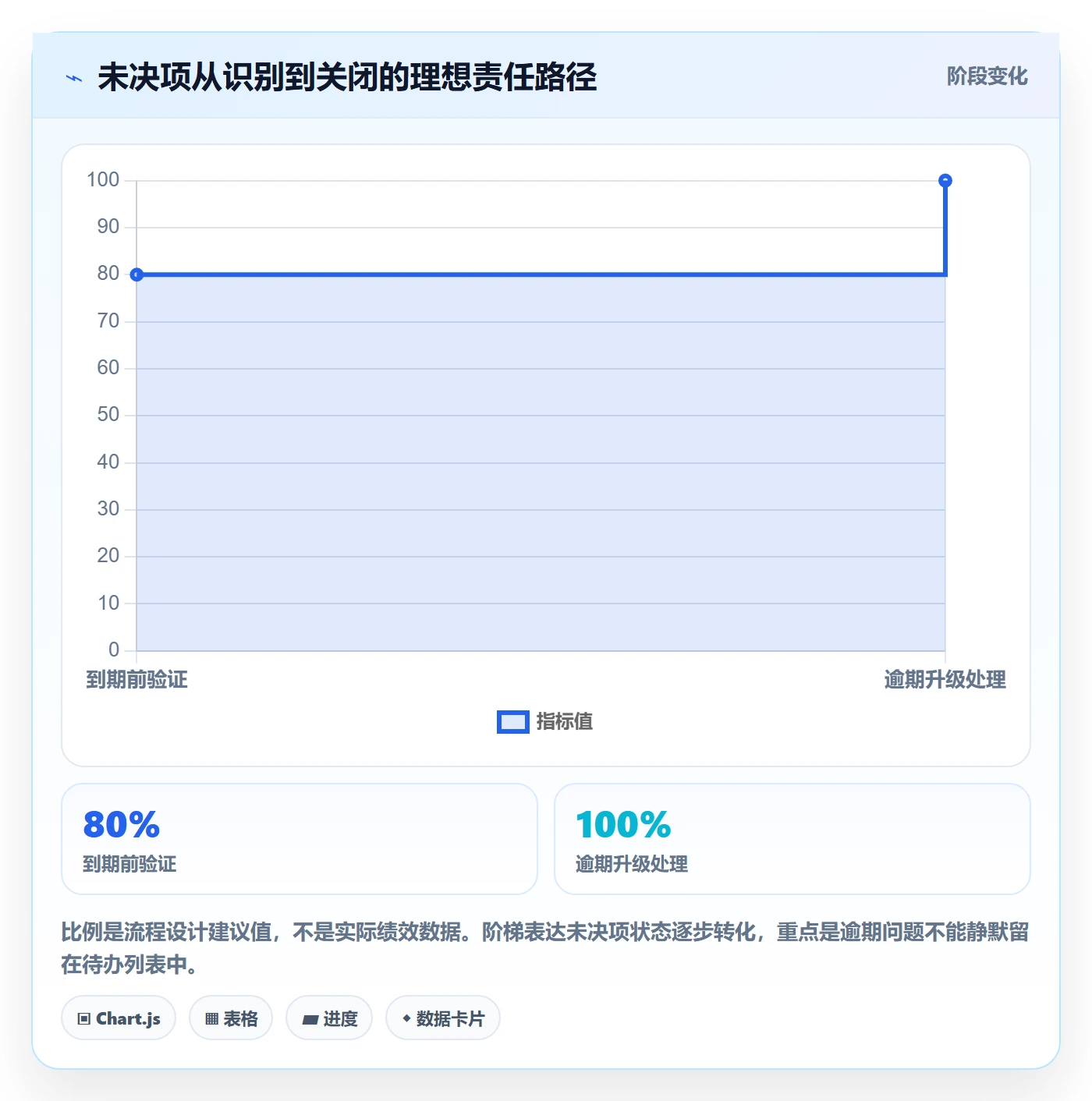The height and width of the screenshot is (1101, 1092).
Task: Click the 100% stat card value
Action: coord(623,824)
